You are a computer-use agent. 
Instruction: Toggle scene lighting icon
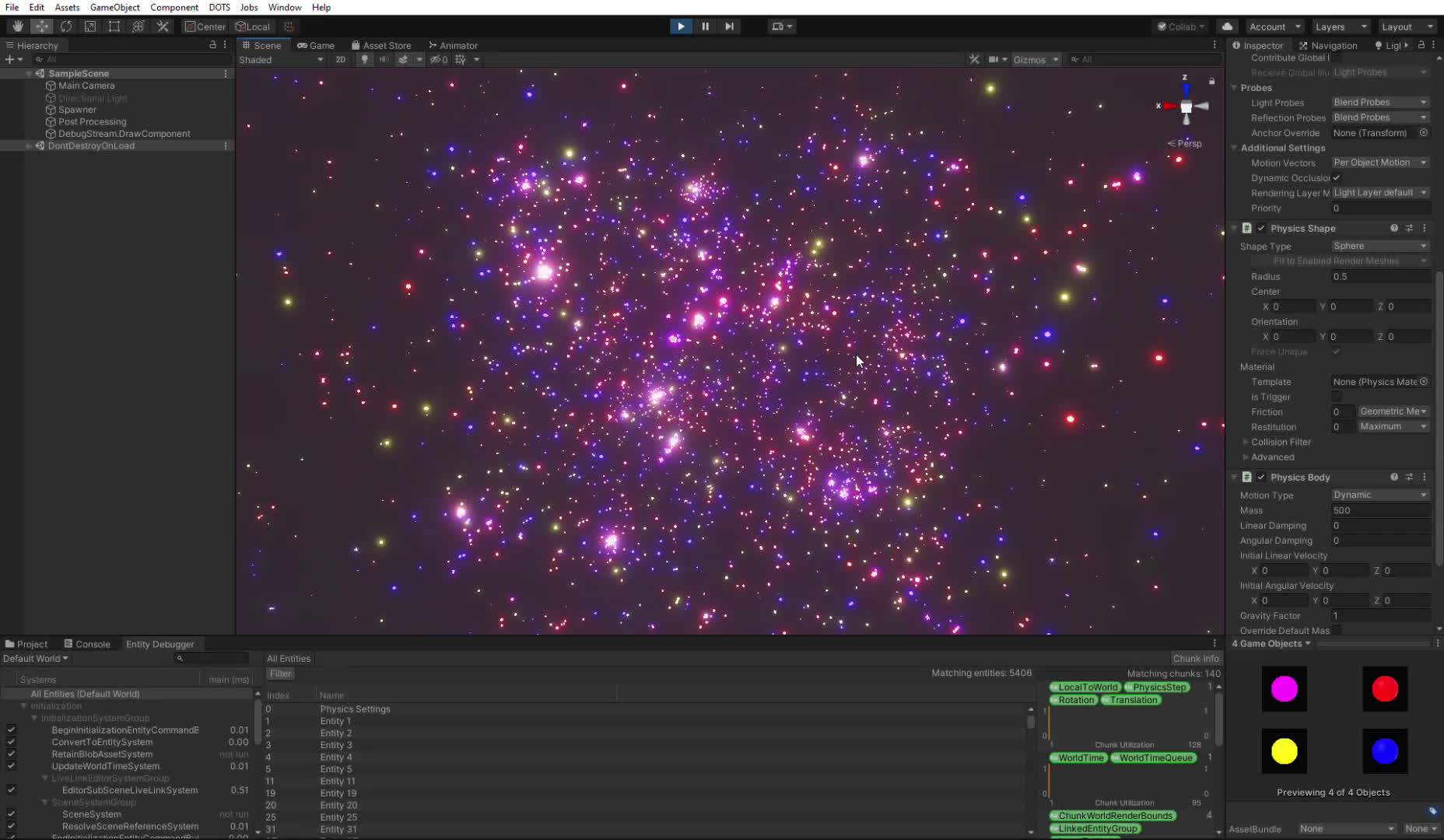pos(364,60)
